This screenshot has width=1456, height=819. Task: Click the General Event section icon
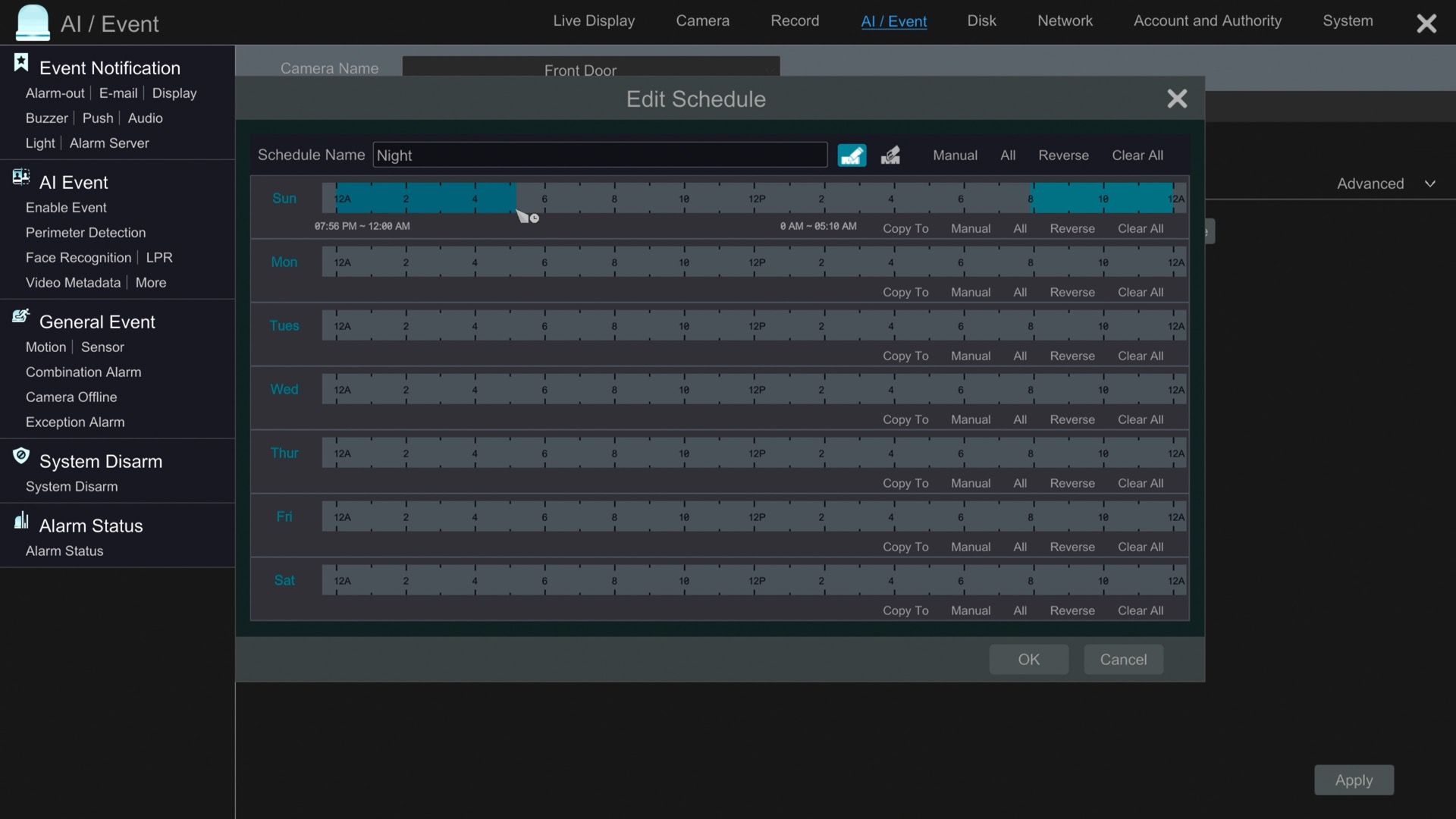(x=21, y=316)
